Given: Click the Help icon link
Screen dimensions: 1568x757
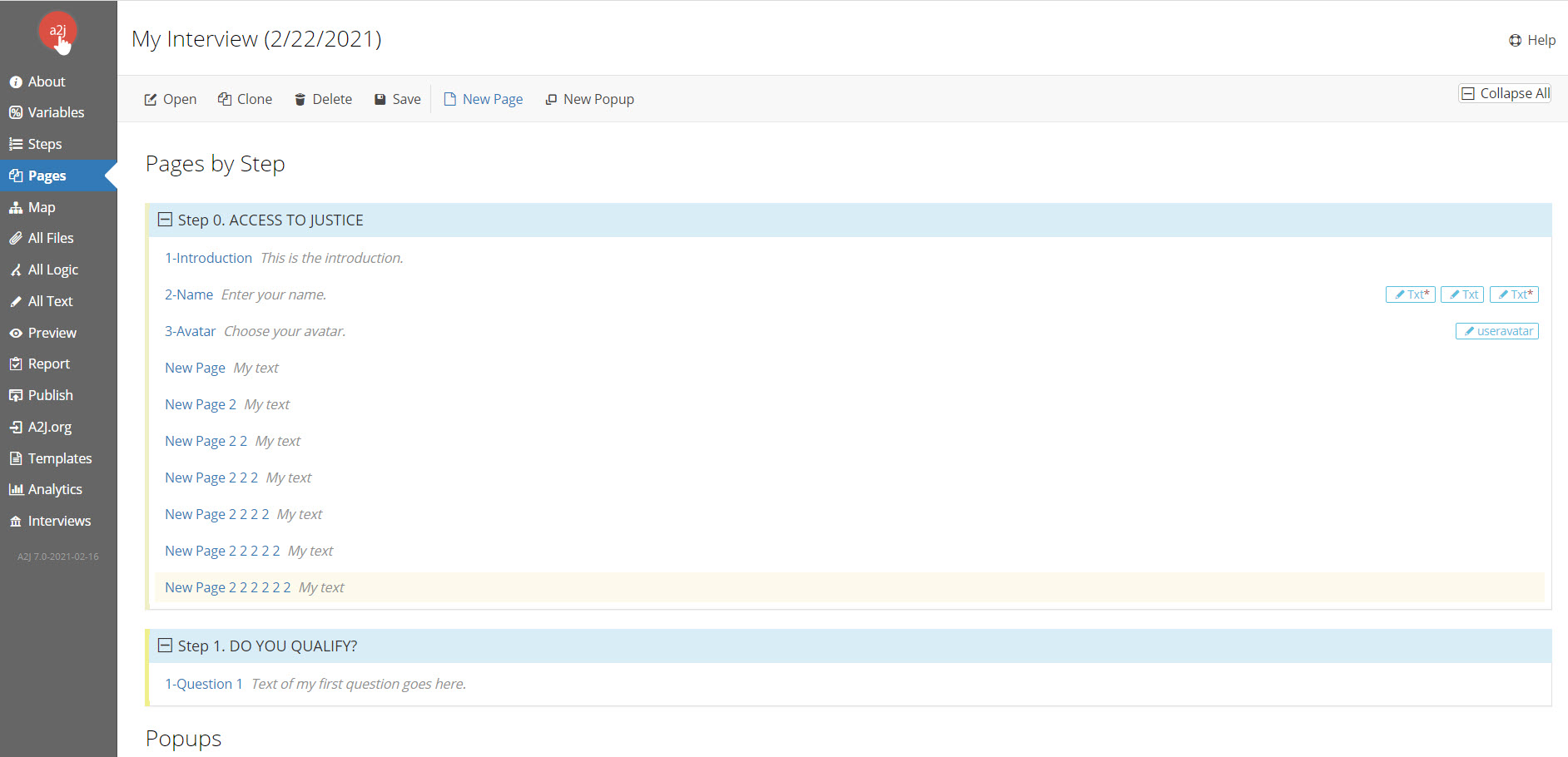Looking at the screenshot, I should tap(1531, 40).
